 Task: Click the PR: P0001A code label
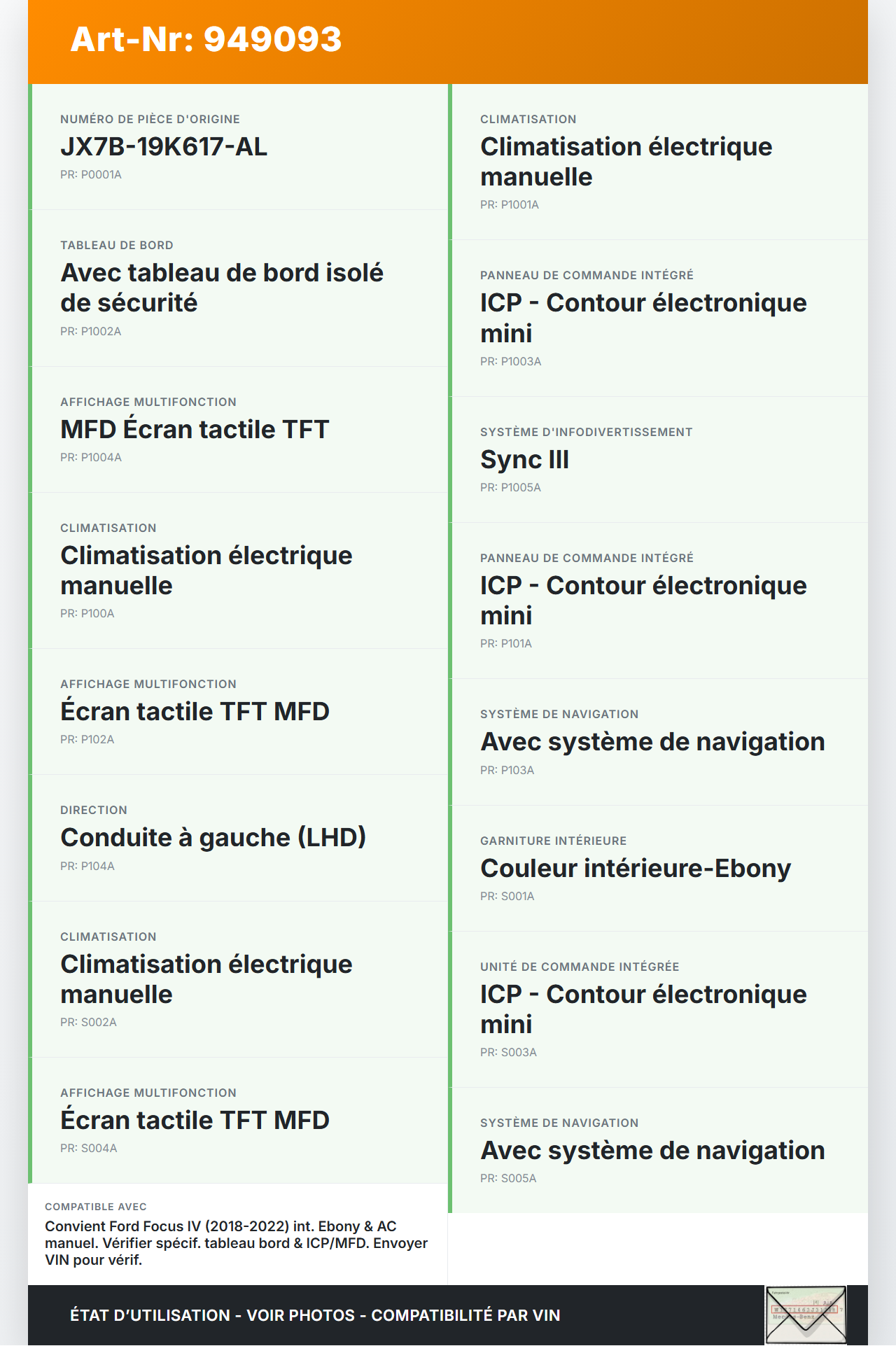(91, 175)
